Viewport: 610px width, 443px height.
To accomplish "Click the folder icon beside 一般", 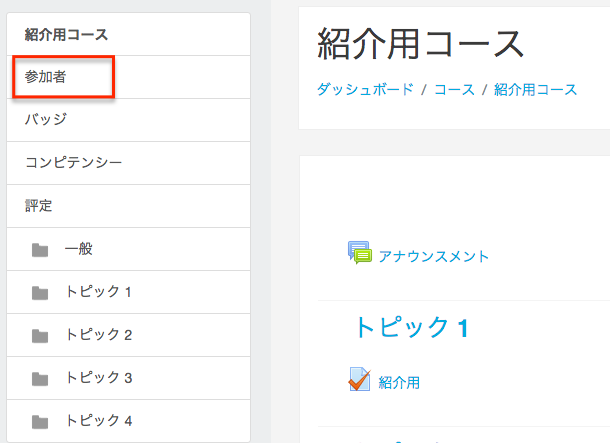I will click(x=40, y=250).
